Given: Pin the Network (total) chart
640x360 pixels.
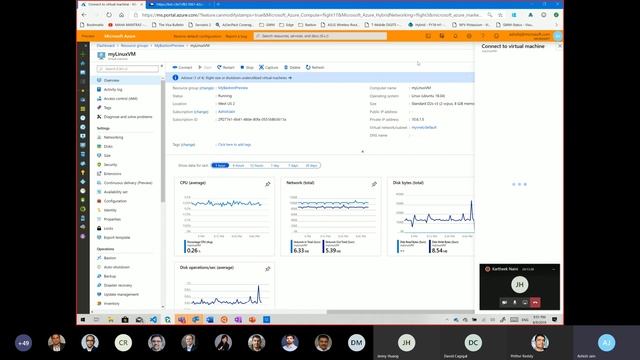Looking at the screenshot, I should coord(374,184).
